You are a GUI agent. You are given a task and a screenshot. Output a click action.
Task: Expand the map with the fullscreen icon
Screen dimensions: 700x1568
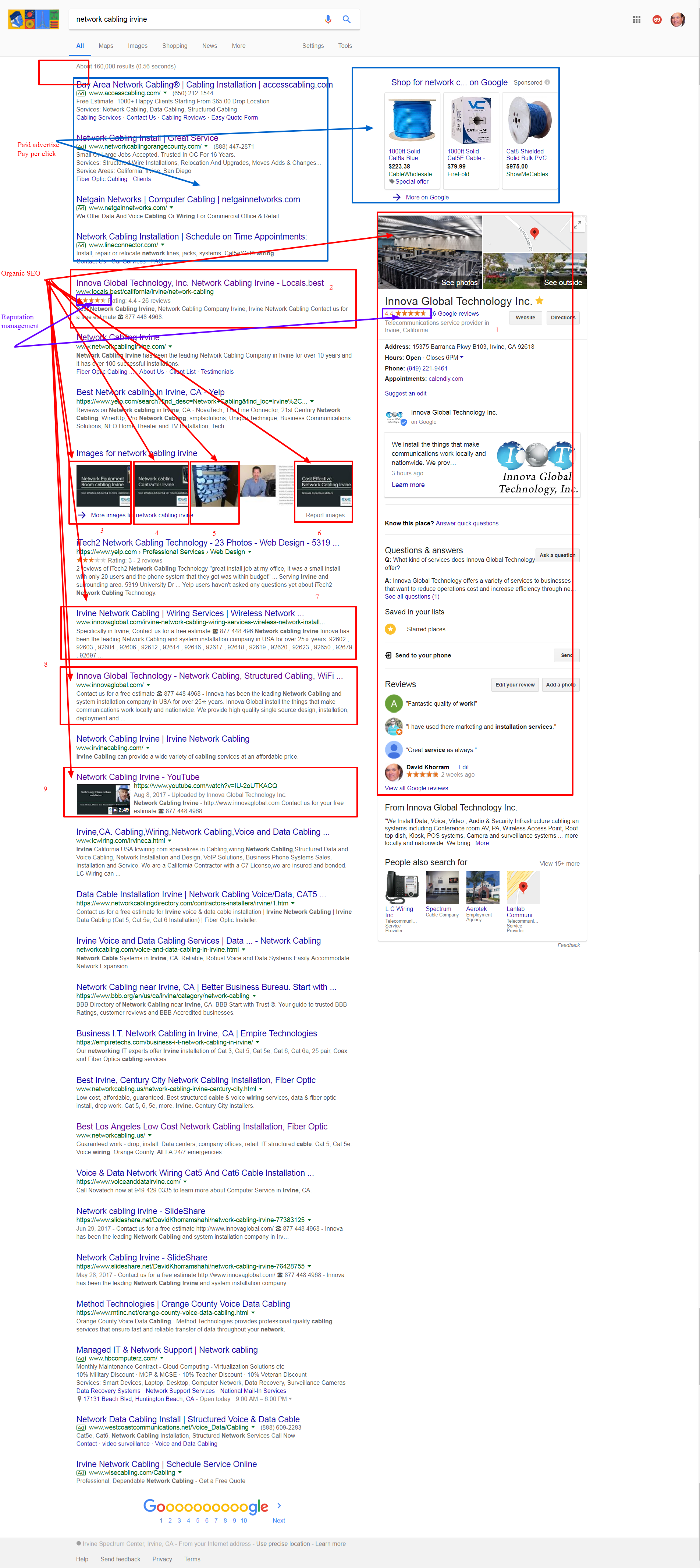(578, 225)
